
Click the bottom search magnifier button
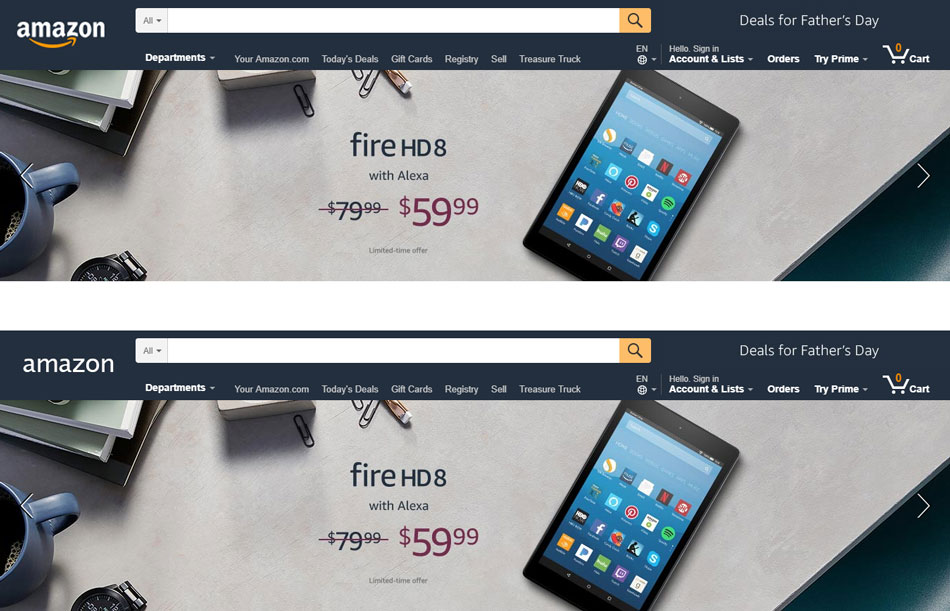(x=635, y=350)
